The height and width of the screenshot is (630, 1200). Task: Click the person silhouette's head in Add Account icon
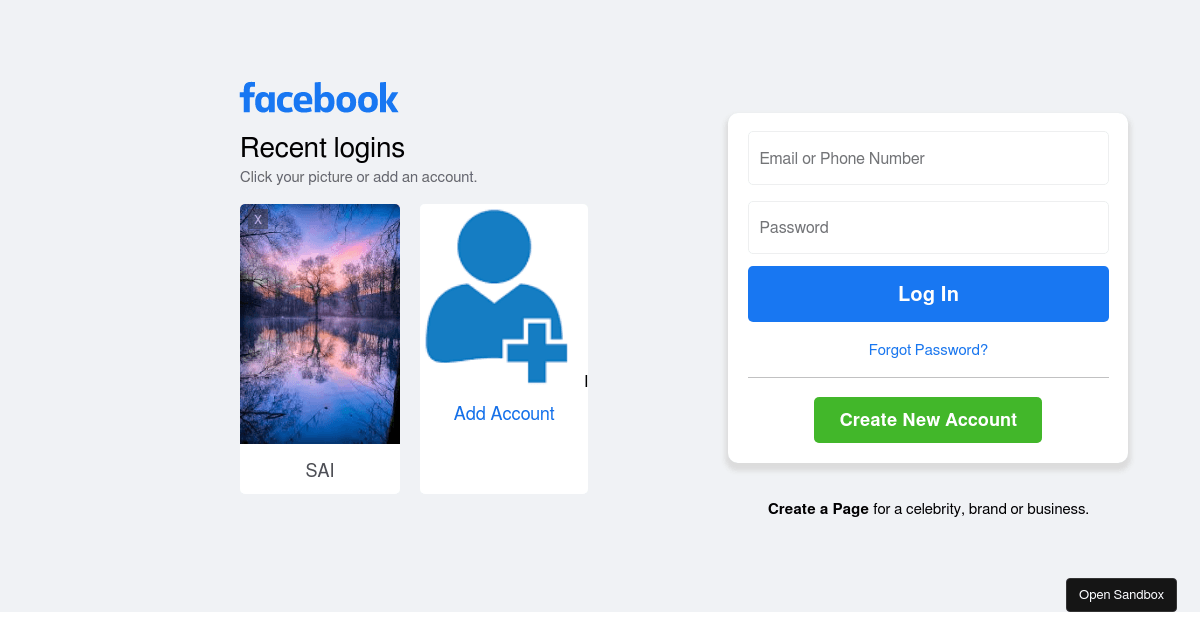point(494,247)
